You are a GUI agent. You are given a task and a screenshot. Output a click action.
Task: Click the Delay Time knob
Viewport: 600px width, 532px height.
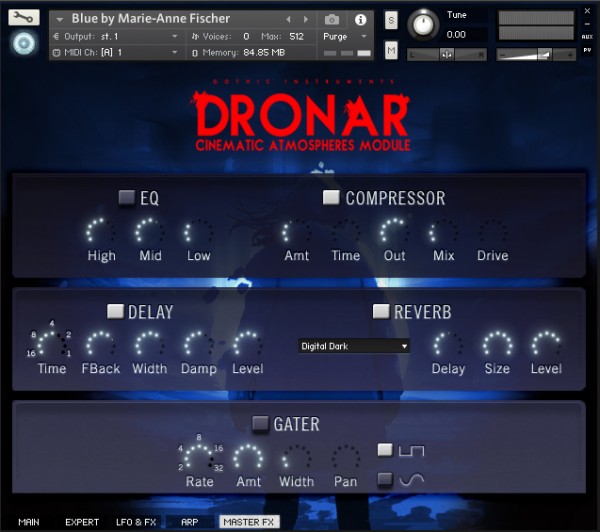click(x=52, y=345)
